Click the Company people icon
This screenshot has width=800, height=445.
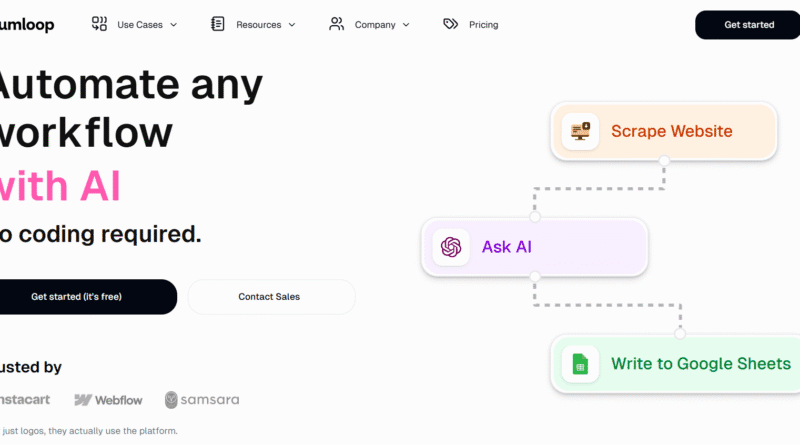click(337, 24)
